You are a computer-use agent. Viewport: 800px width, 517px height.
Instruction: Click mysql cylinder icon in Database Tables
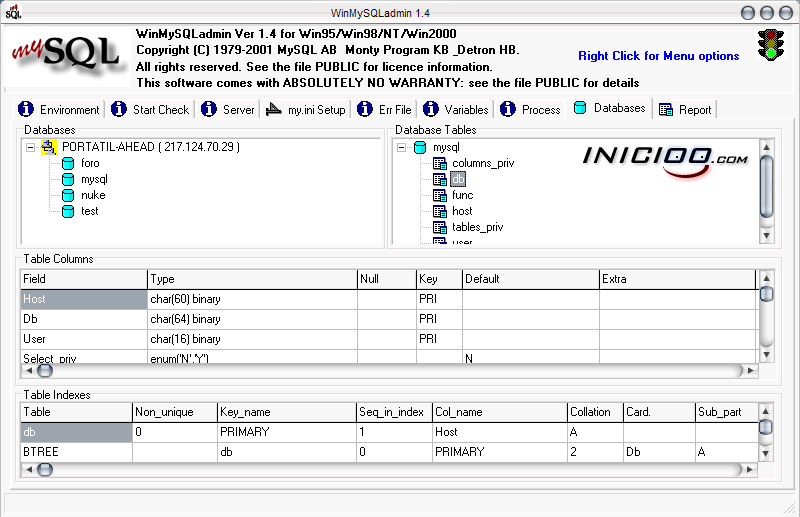click(420, 147)
